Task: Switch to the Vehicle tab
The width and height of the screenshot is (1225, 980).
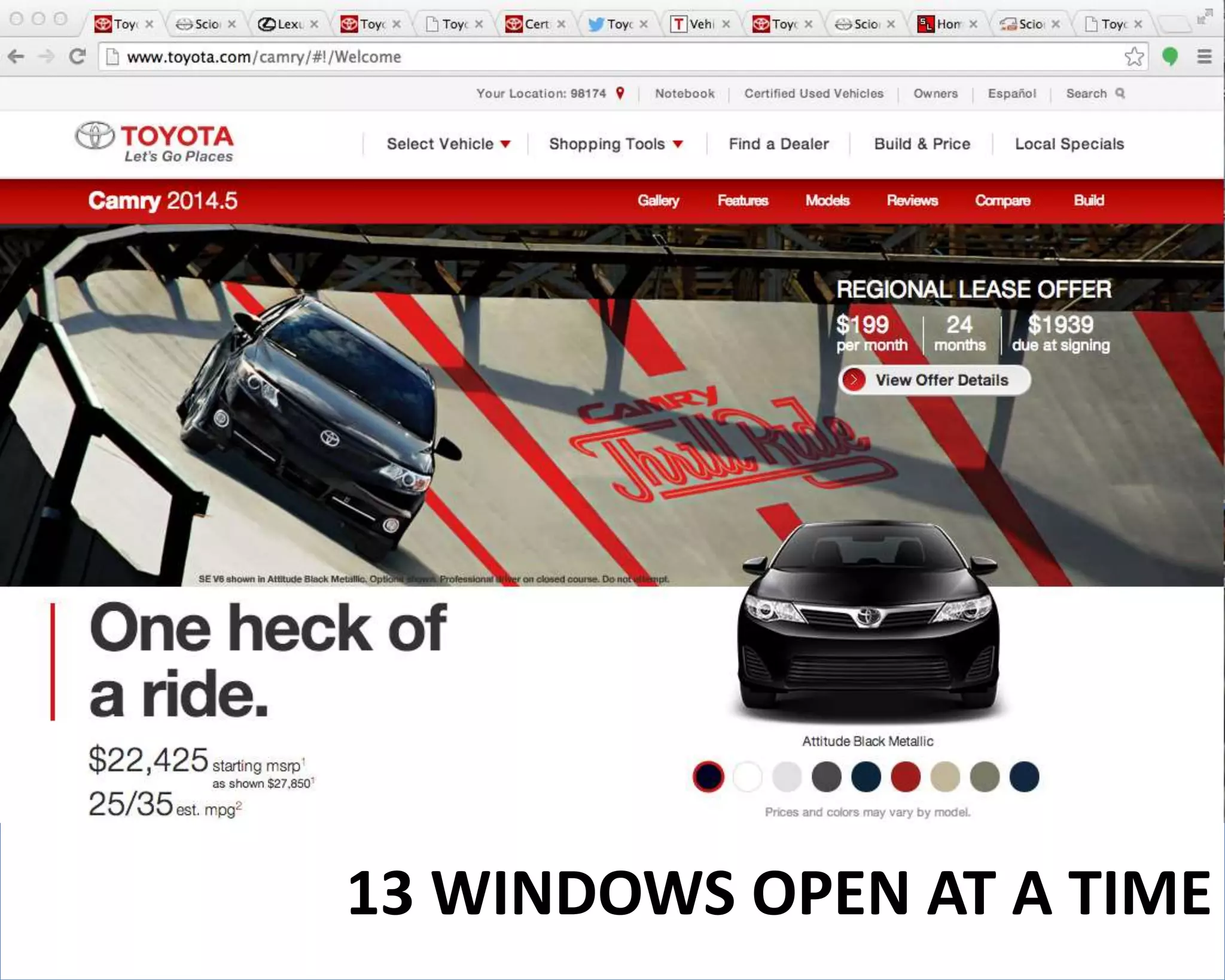Action: [x=701, y=24]
